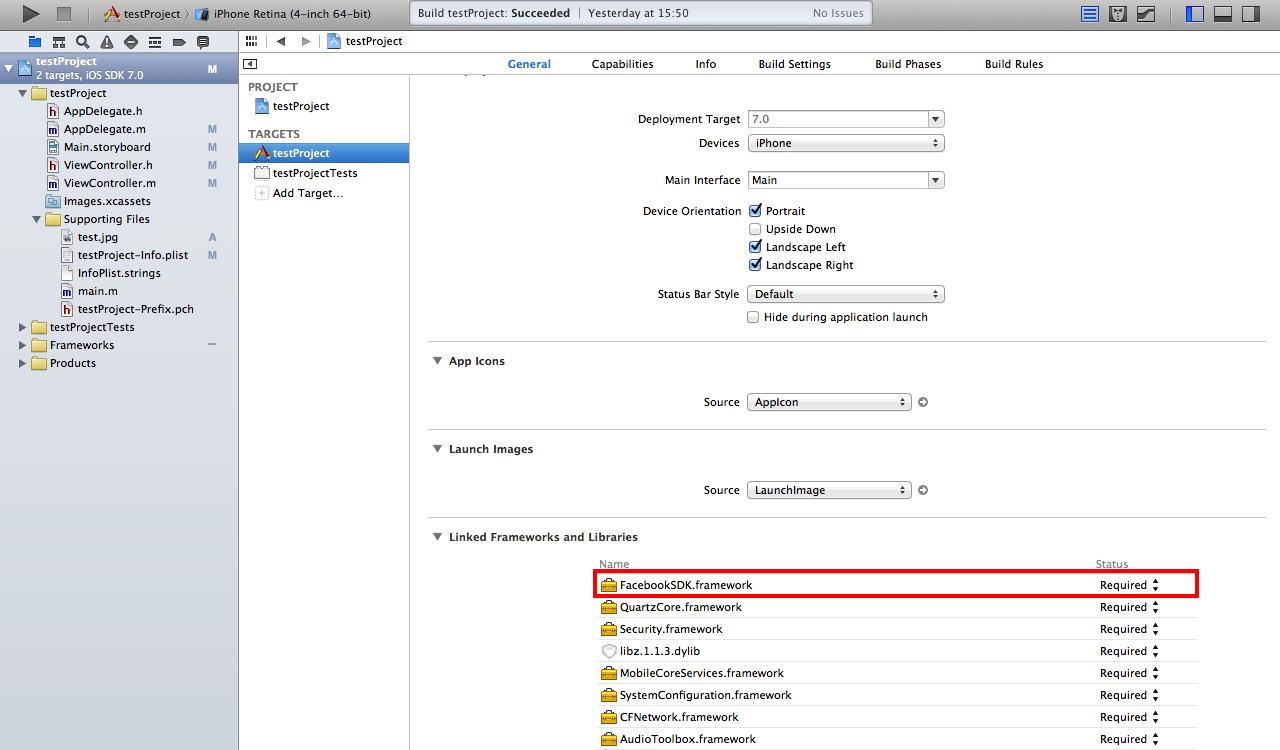
Task: Go forward in editor history
Action: (306, 41)
